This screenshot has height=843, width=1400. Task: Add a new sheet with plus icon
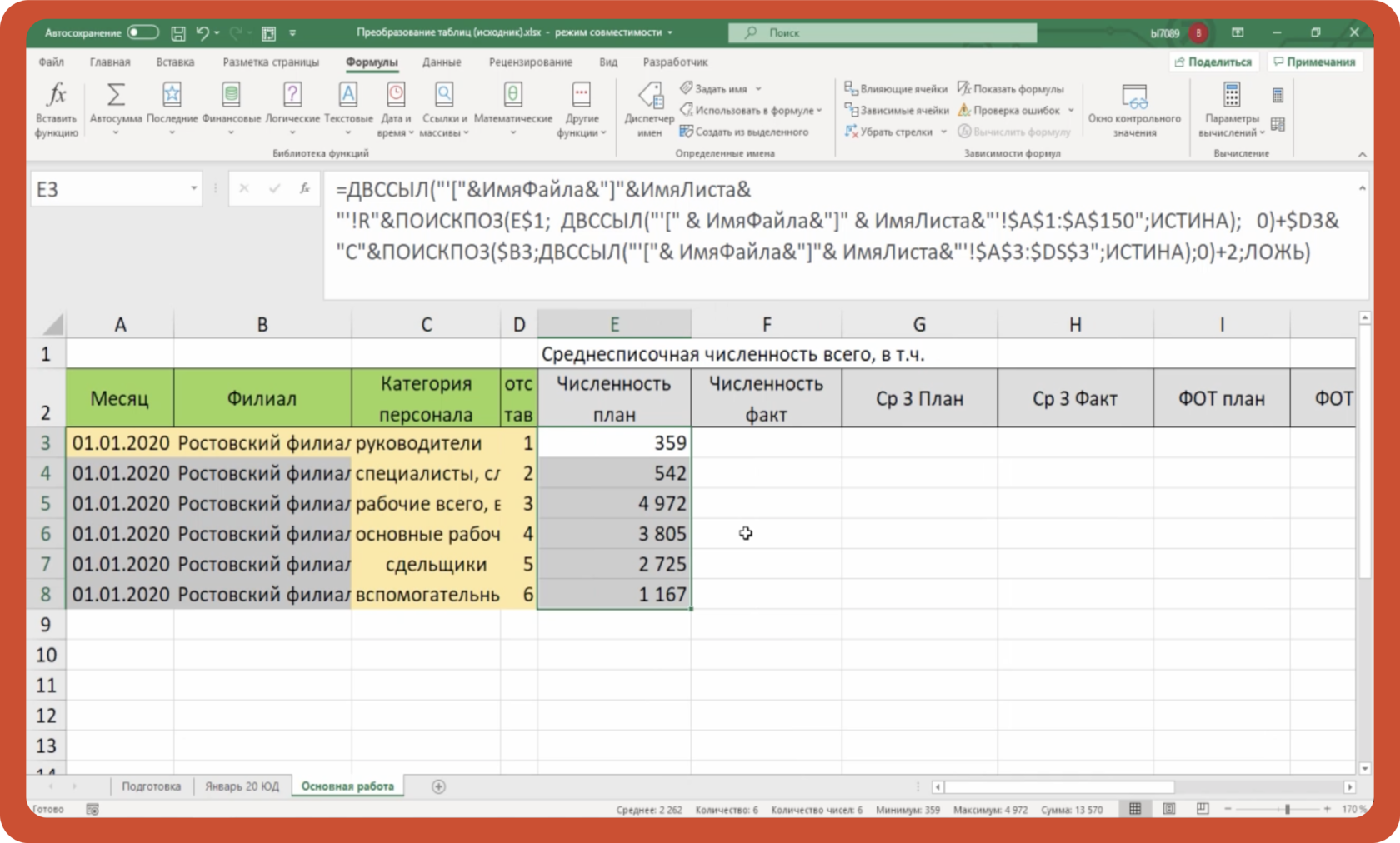[x=438, y=786]
